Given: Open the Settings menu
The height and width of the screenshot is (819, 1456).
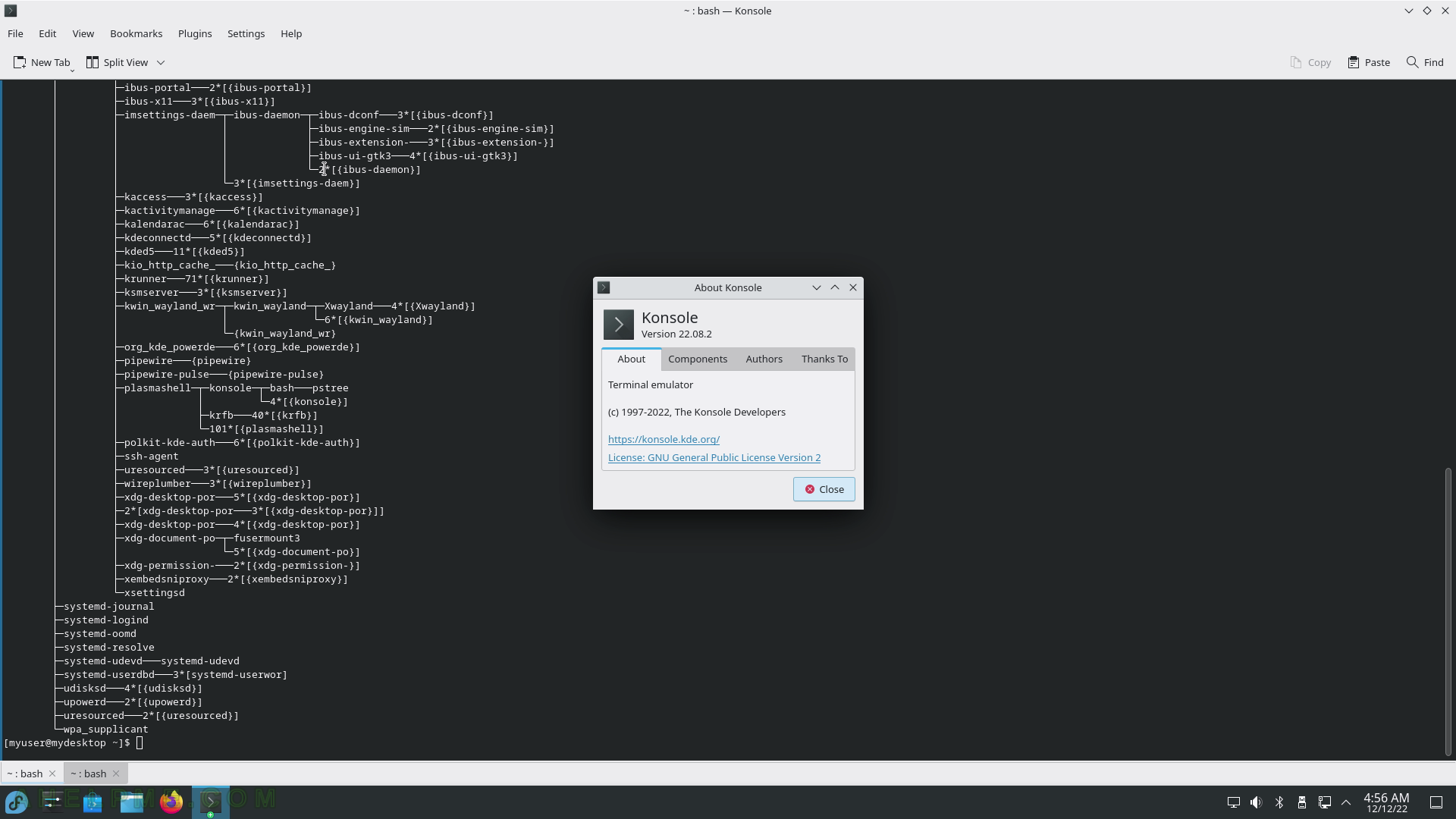Looking at the screenshot, I should pos(246,33).
